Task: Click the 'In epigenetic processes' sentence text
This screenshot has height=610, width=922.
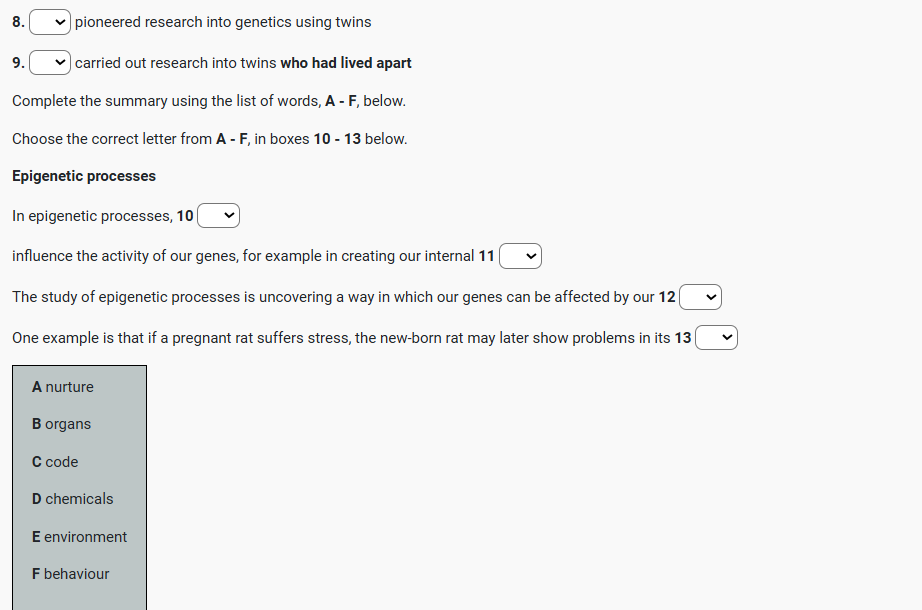Action: (x=92, y=215)
